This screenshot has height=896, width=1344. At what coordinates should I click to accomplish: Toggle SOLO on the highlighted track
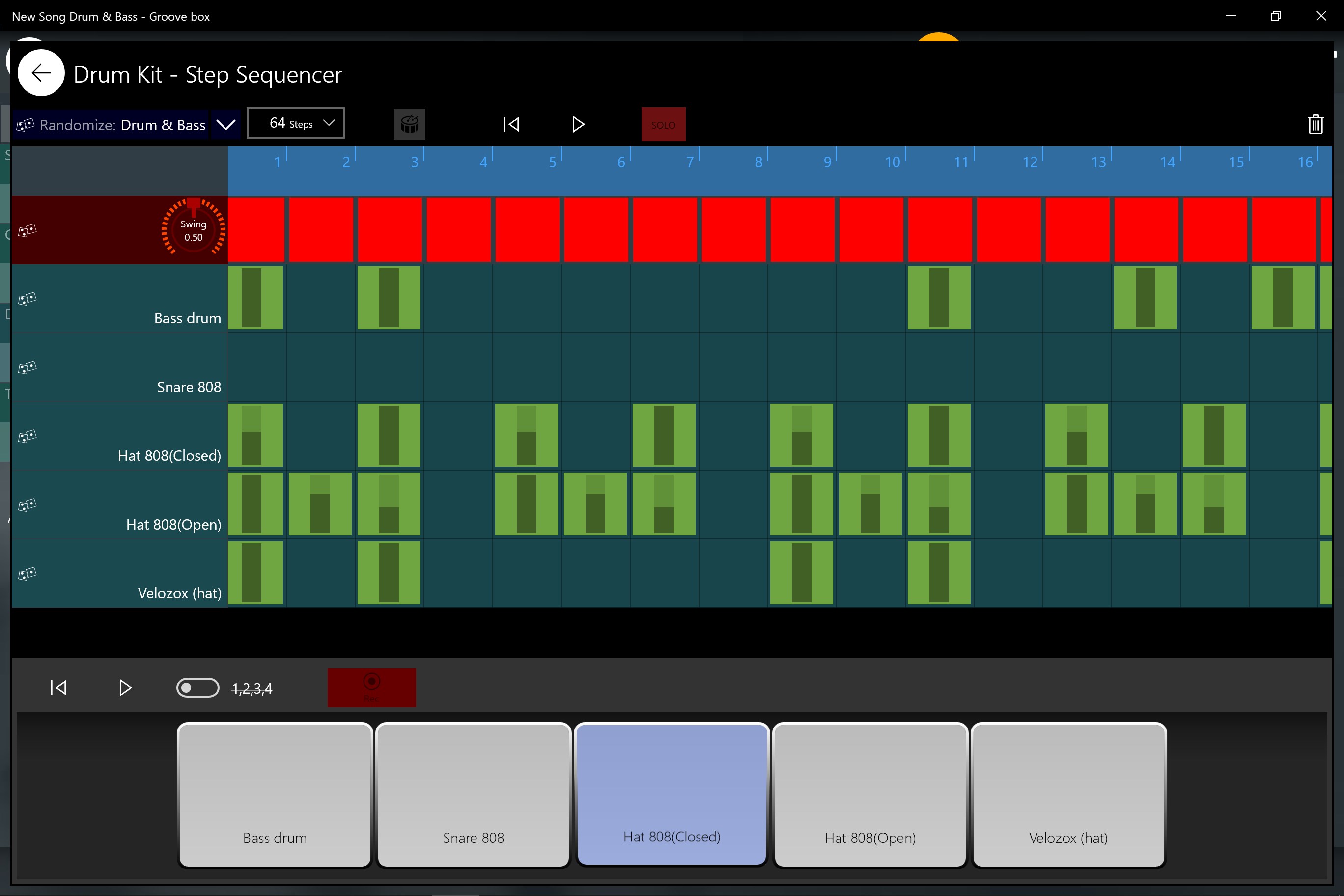pos(663,124)
